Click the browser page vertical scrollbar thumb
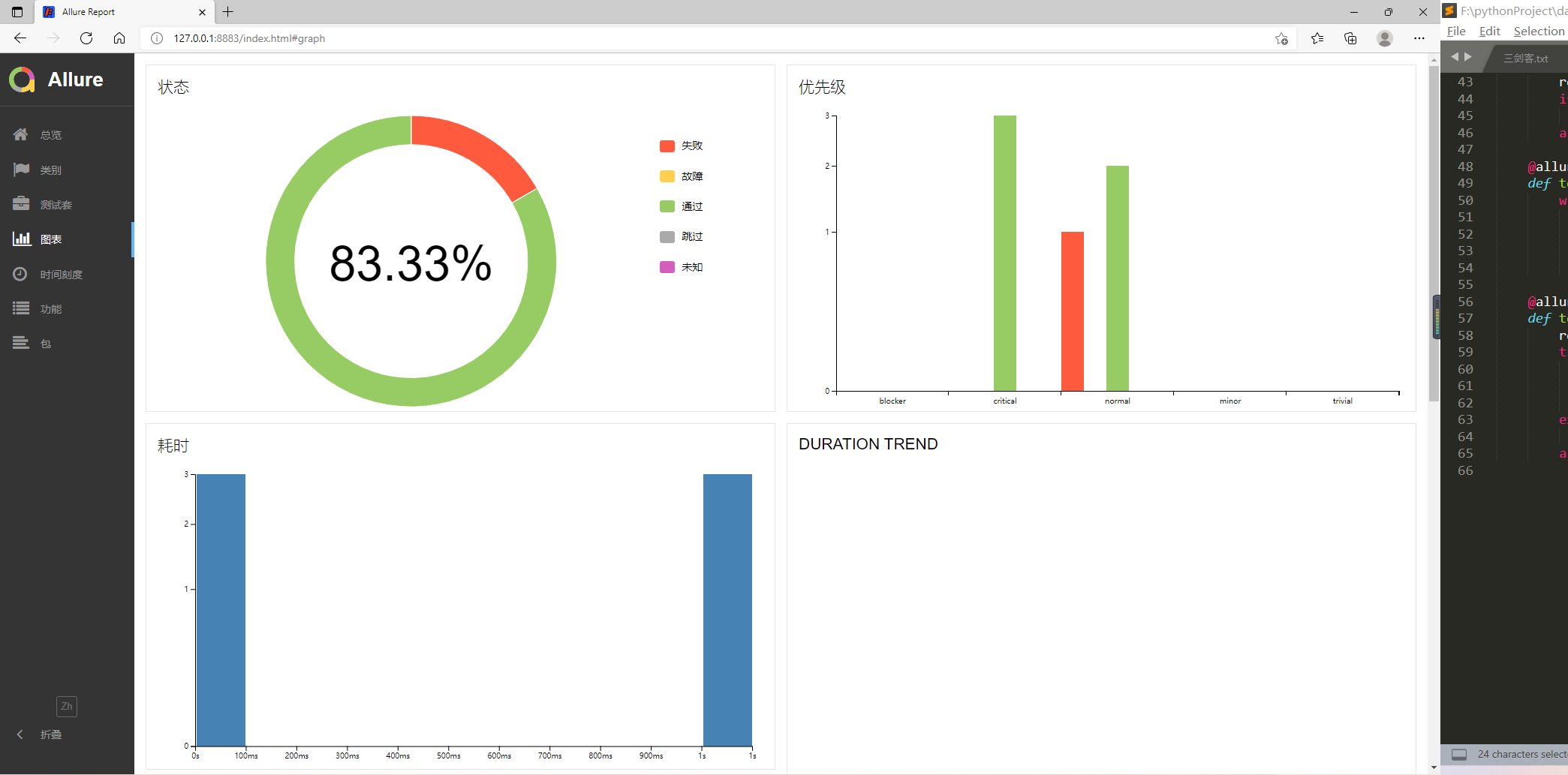This screenshot has width=1568, height=775. click(x=1434, y=233)
